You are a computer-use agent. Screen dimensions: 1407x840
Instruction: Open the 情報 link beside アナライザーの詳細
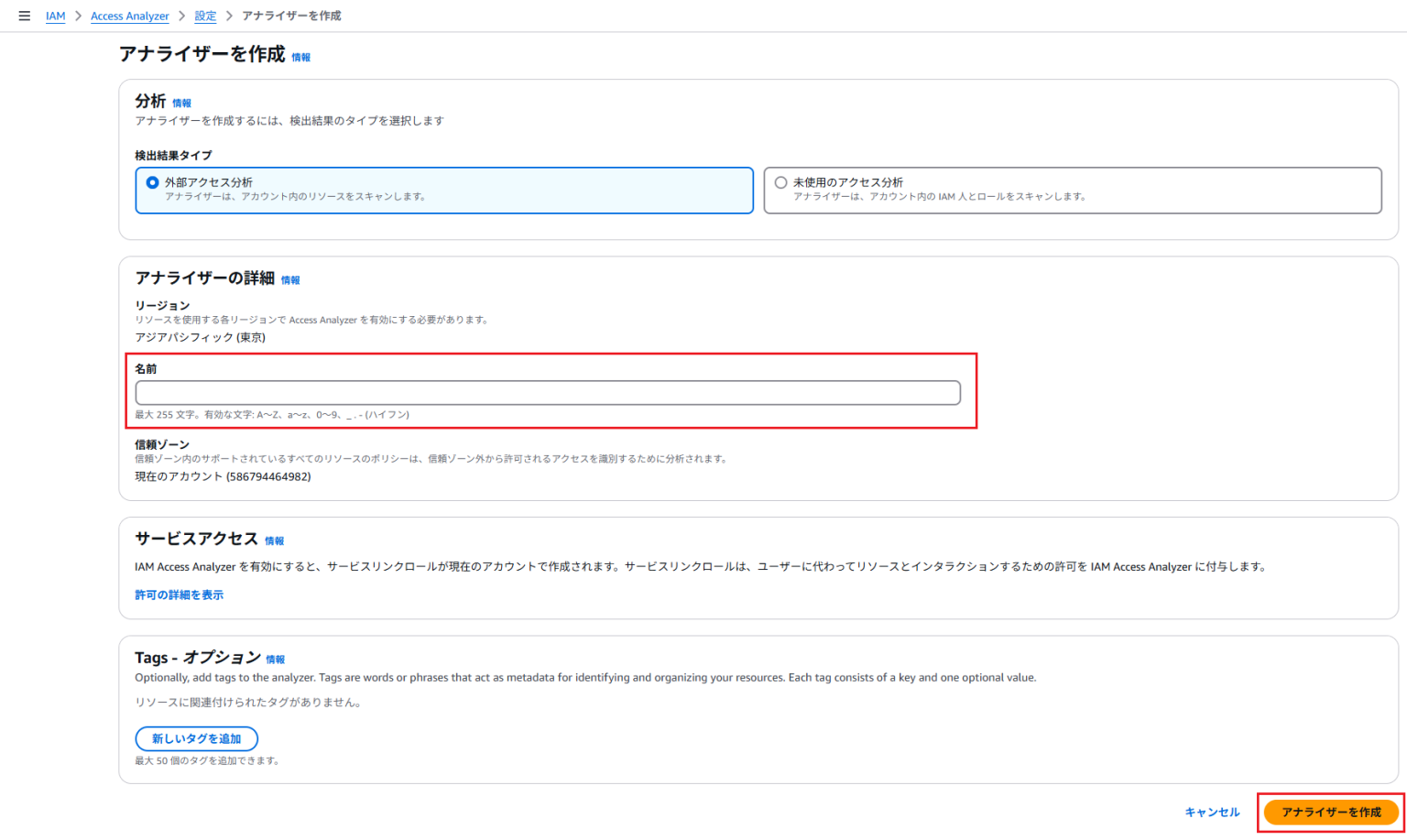click(x=289, y=280)
